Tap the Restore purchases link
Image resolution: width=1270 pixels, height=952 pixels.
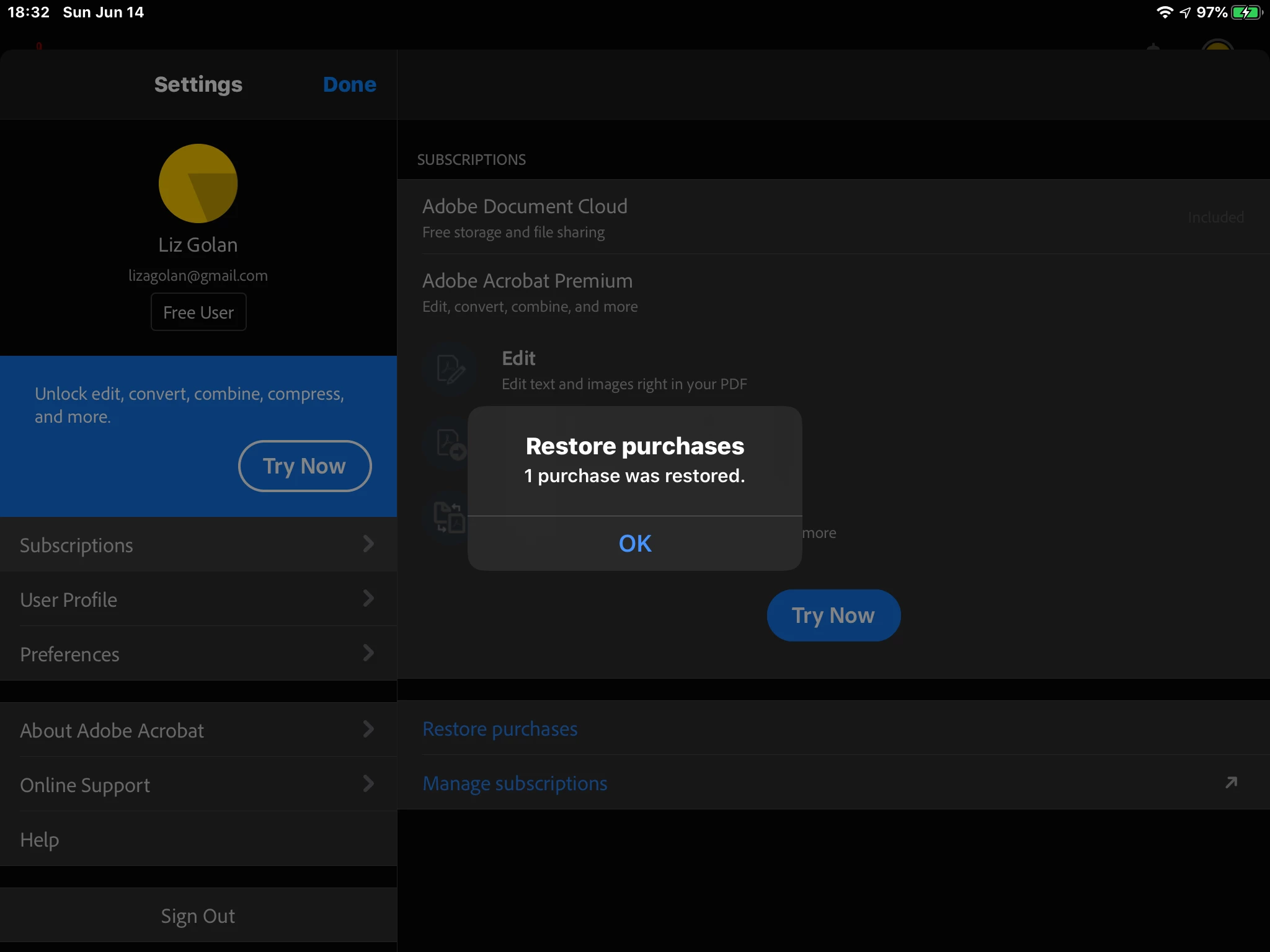pos(500,729)
